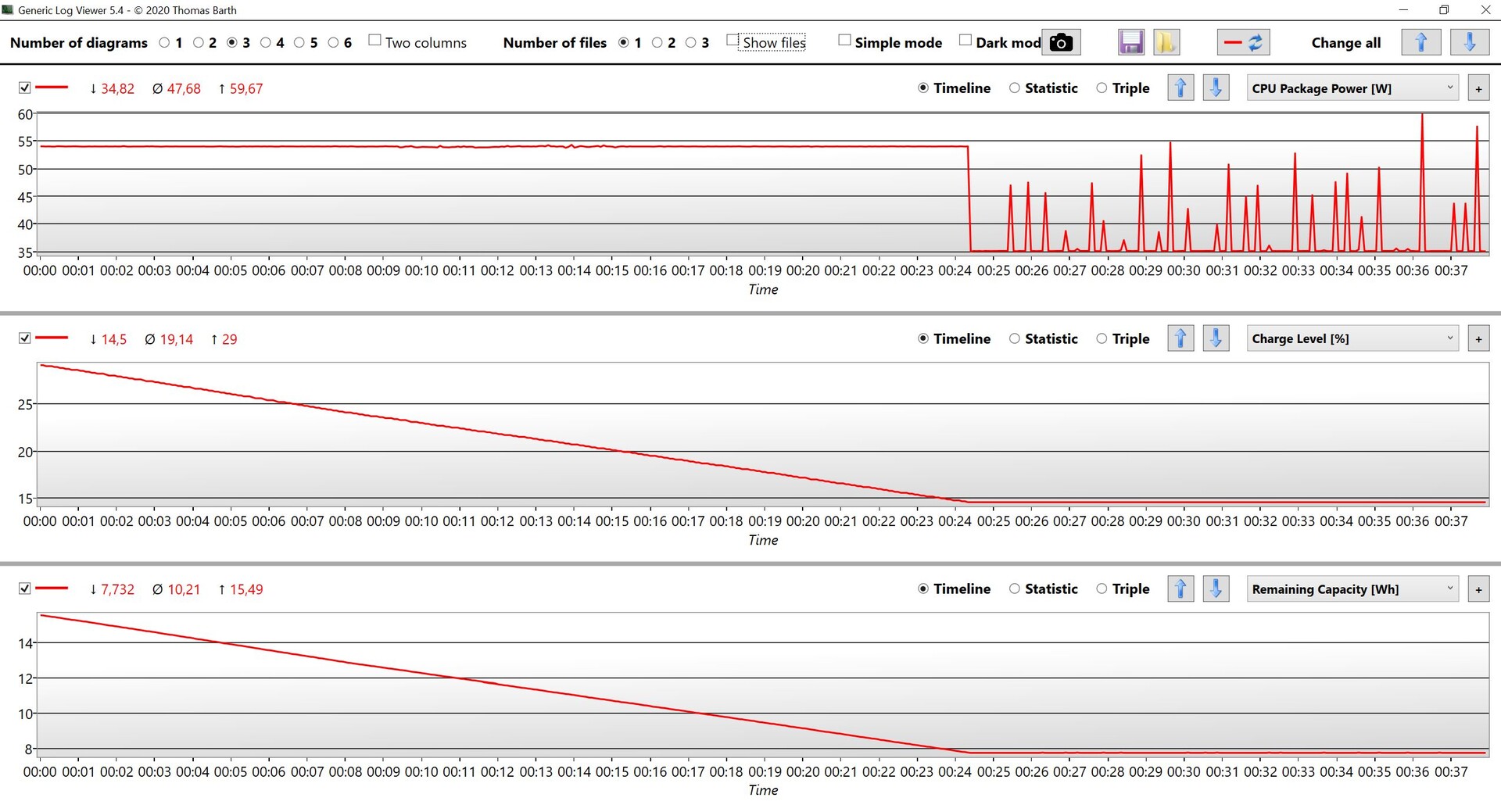Viewport: 1501px width, 812px height.
Task: Select Statistic view for CPU Package Power
Action: (x=1015, y=88)
